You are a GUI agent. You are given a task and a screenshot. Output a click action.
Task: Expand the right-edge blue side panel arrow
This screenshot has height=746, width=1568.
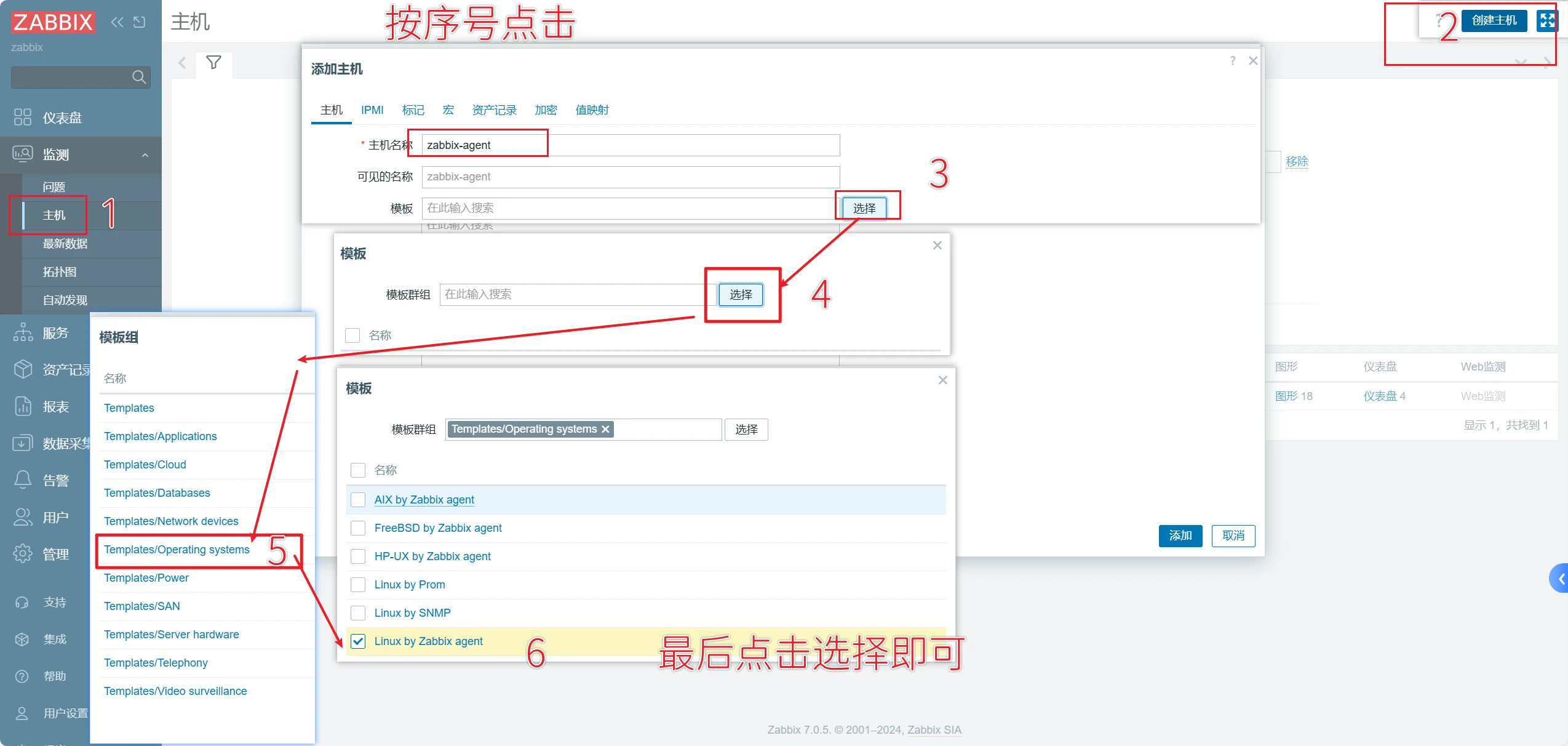1561,578
